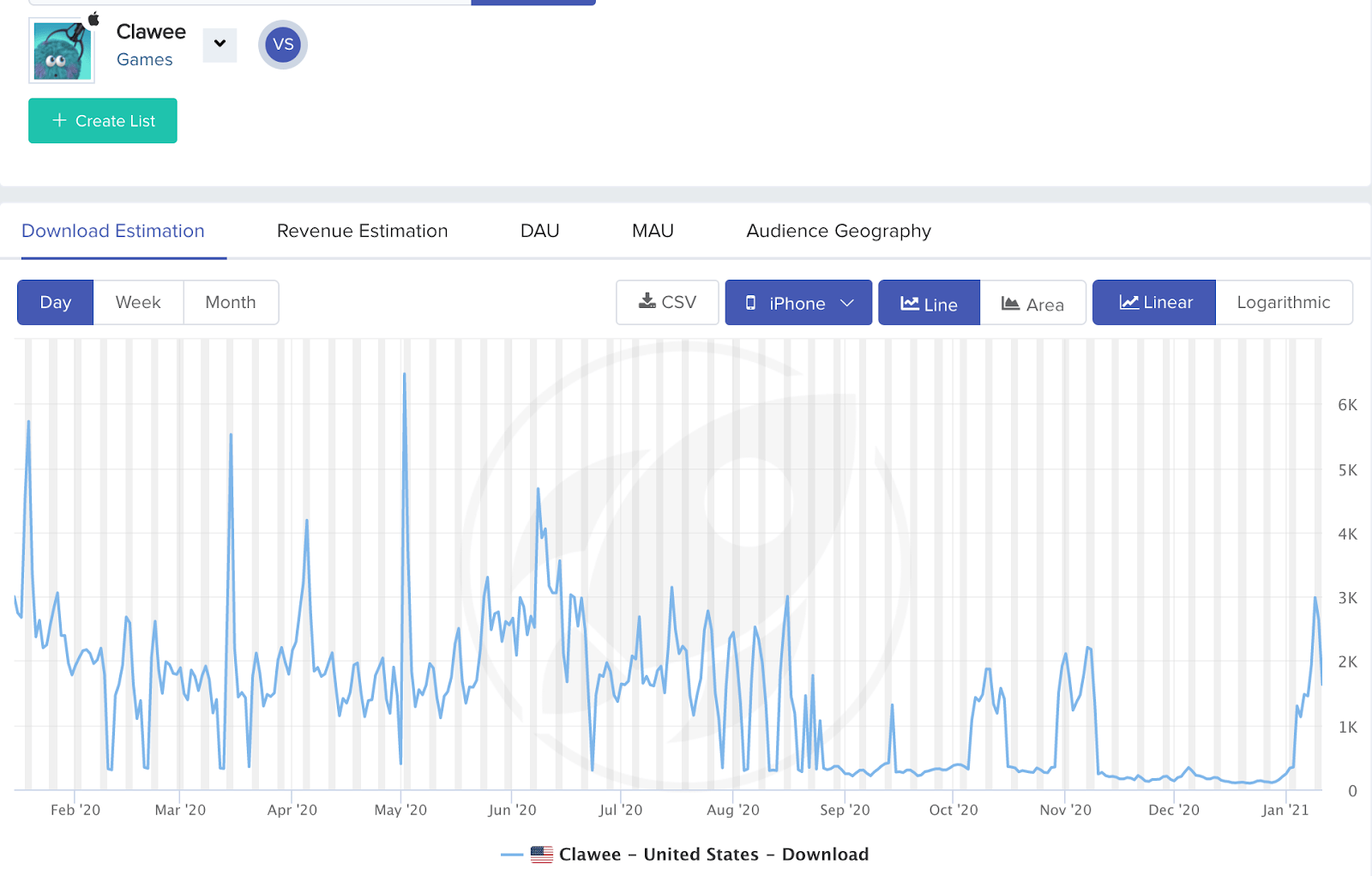The height and width of the screenshot is (876, 1372).
Task: Click the Clawee app title
Action: tap(151, 32)
